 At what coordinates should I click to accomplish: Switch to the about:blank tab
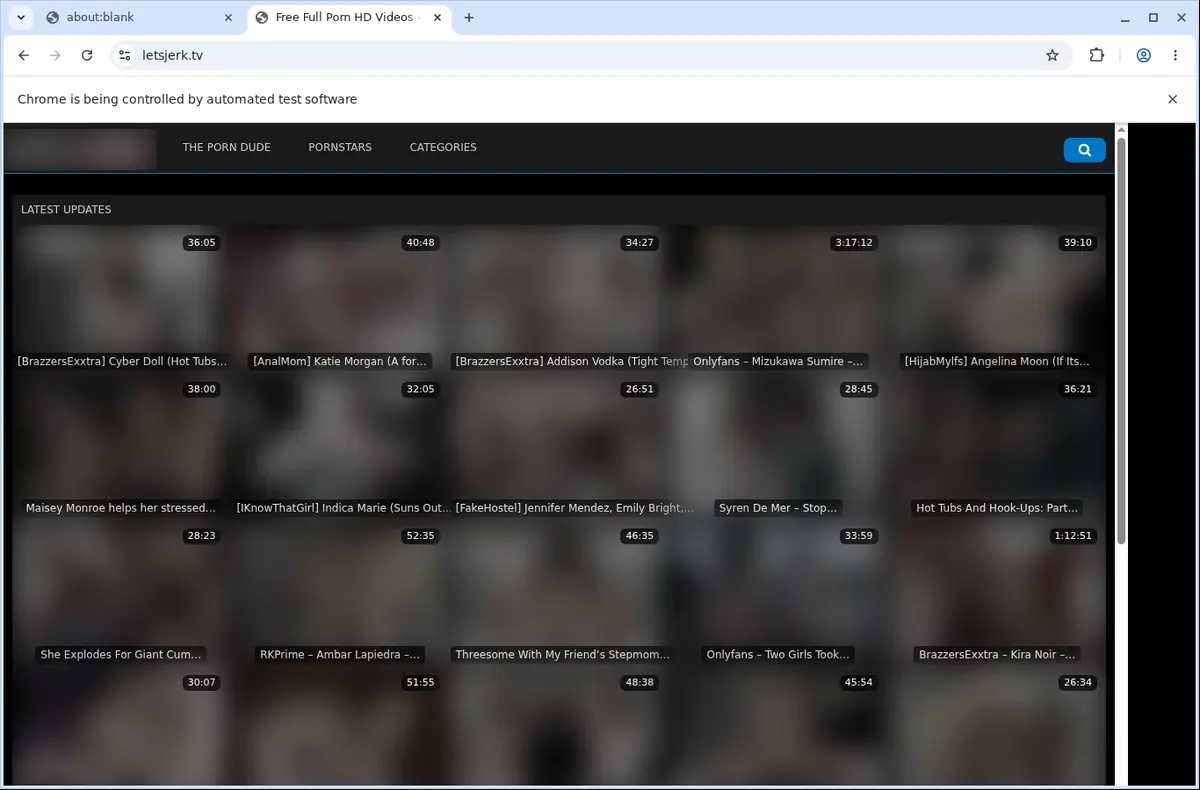[140, 18]
